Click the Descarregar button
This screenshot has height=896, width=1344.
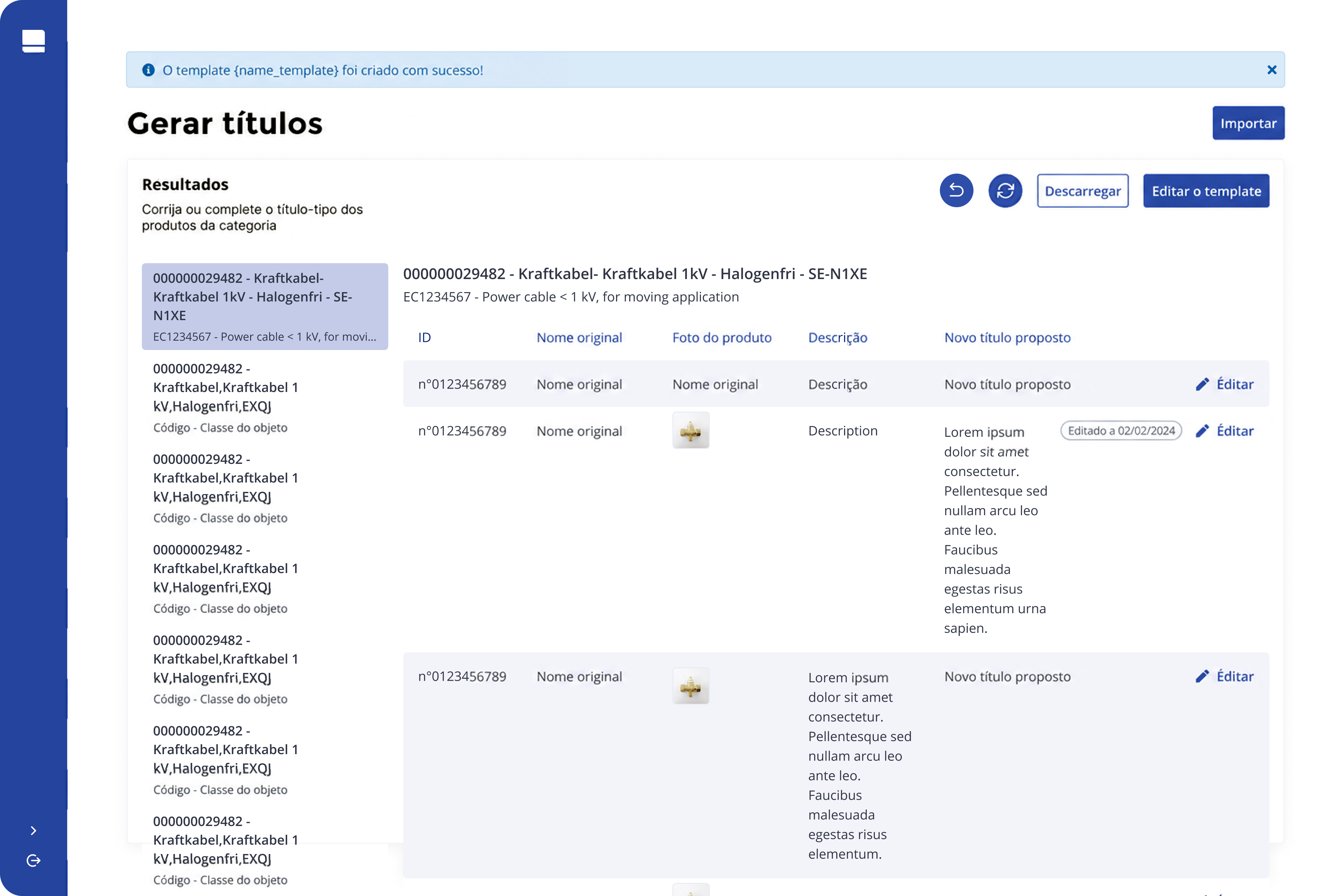point(1082,191)
